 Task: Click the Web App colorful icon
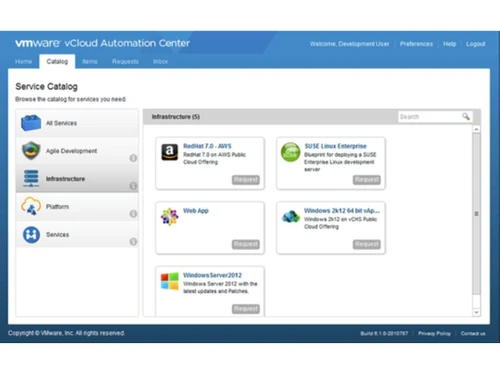click(x=170, y=217)
